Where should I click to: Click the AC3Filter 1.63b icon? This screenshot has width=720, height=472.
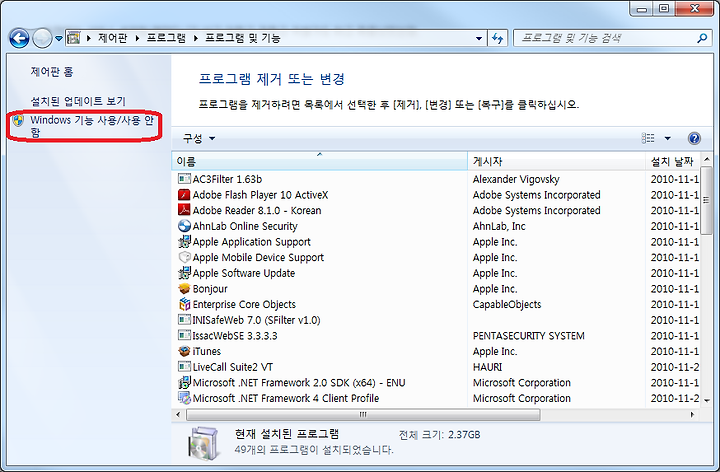[x=184, y=179]
